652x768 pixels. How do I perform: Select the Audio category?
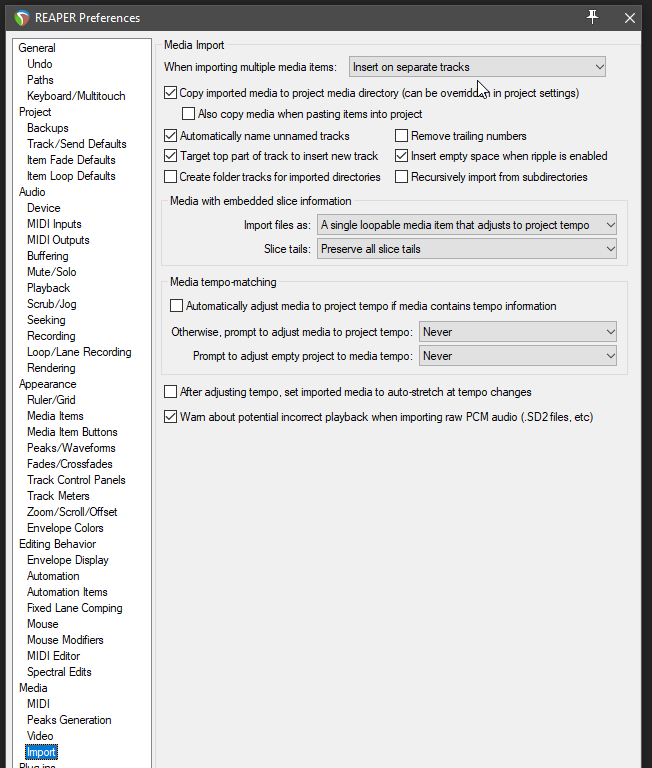pyautogui.click(x=32, y=192)
